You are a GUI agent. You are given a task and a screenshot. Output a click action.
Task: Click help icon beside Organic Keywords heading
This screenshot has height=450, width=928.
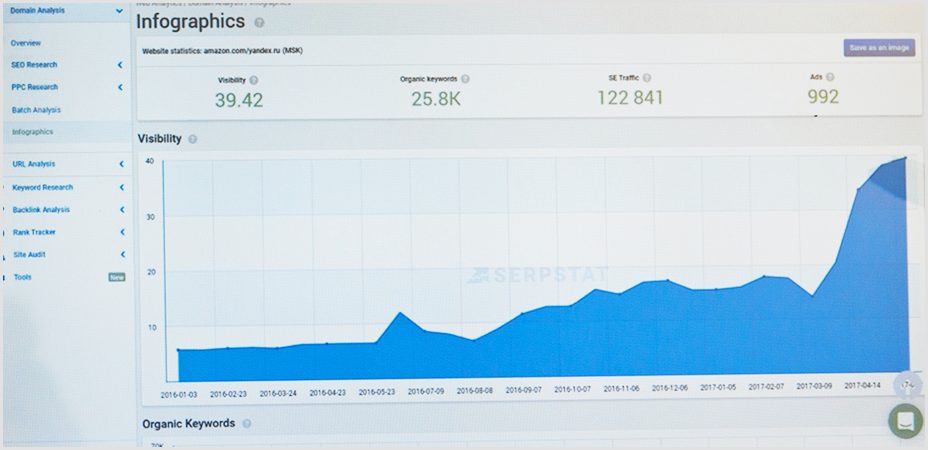pyautogui.click(x=247, y=424)
